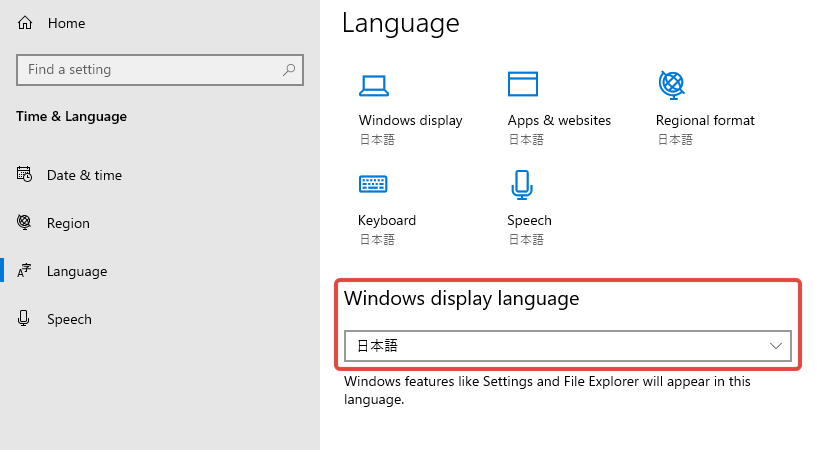Click the Find a setting search box

click(x=160, y=70)
